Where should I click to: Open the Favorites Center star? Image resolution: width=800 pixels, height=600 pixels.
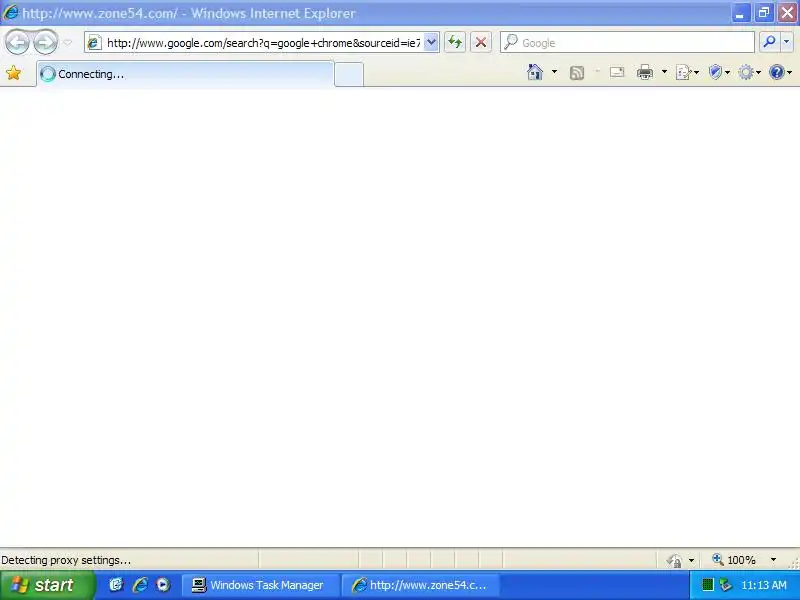point(14,73)
